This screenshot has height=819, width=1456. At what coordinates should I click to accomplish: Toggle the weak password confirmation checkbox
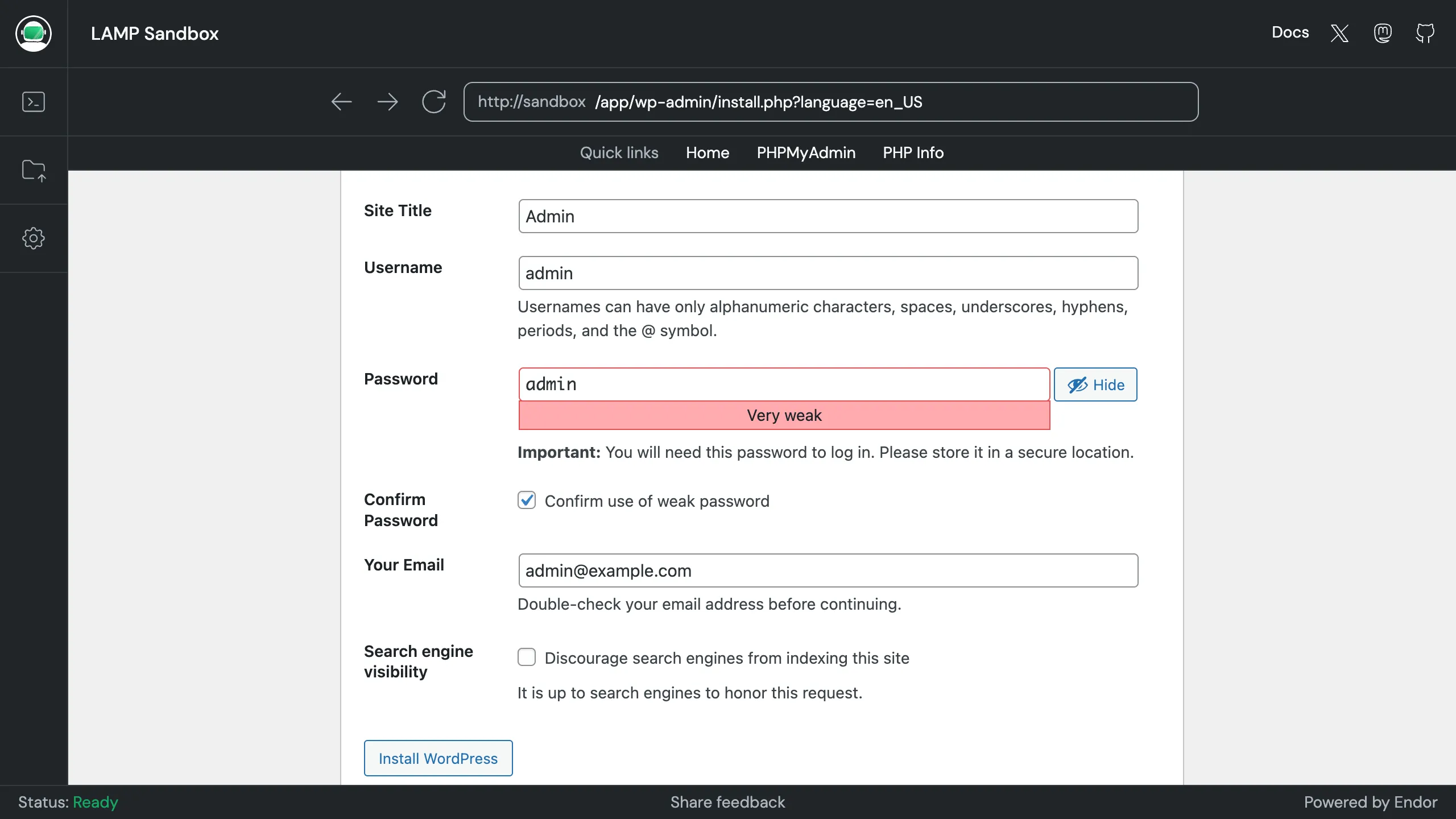527,501
